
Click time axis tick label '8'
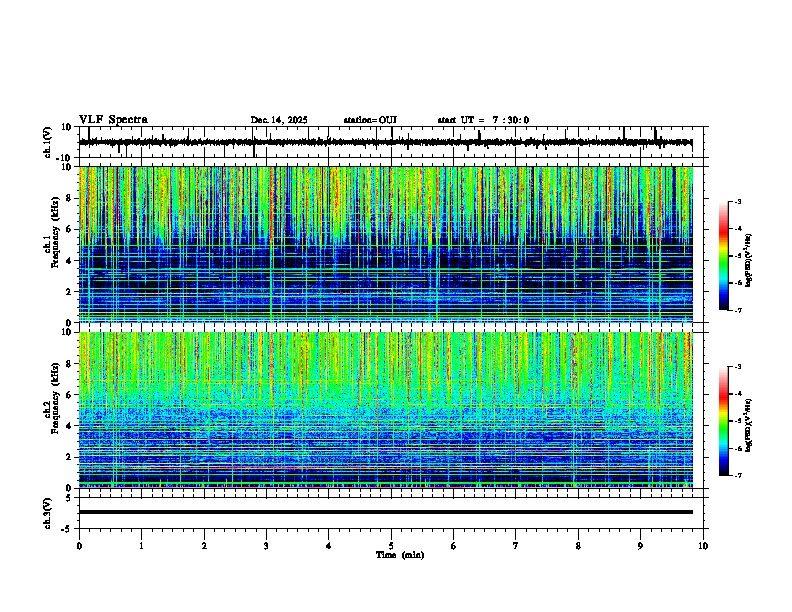[578, 546]
